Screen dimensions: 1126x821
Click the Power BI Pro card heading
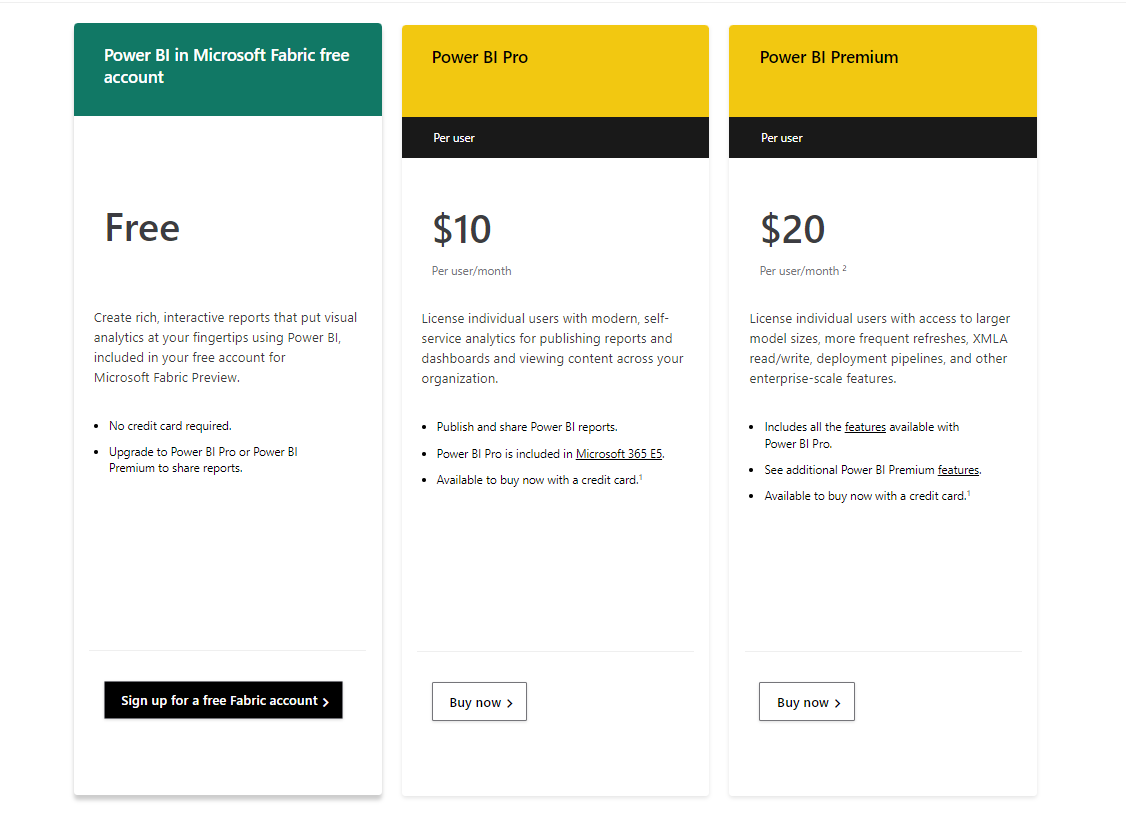pyautogui.click(x=480, y=57)
